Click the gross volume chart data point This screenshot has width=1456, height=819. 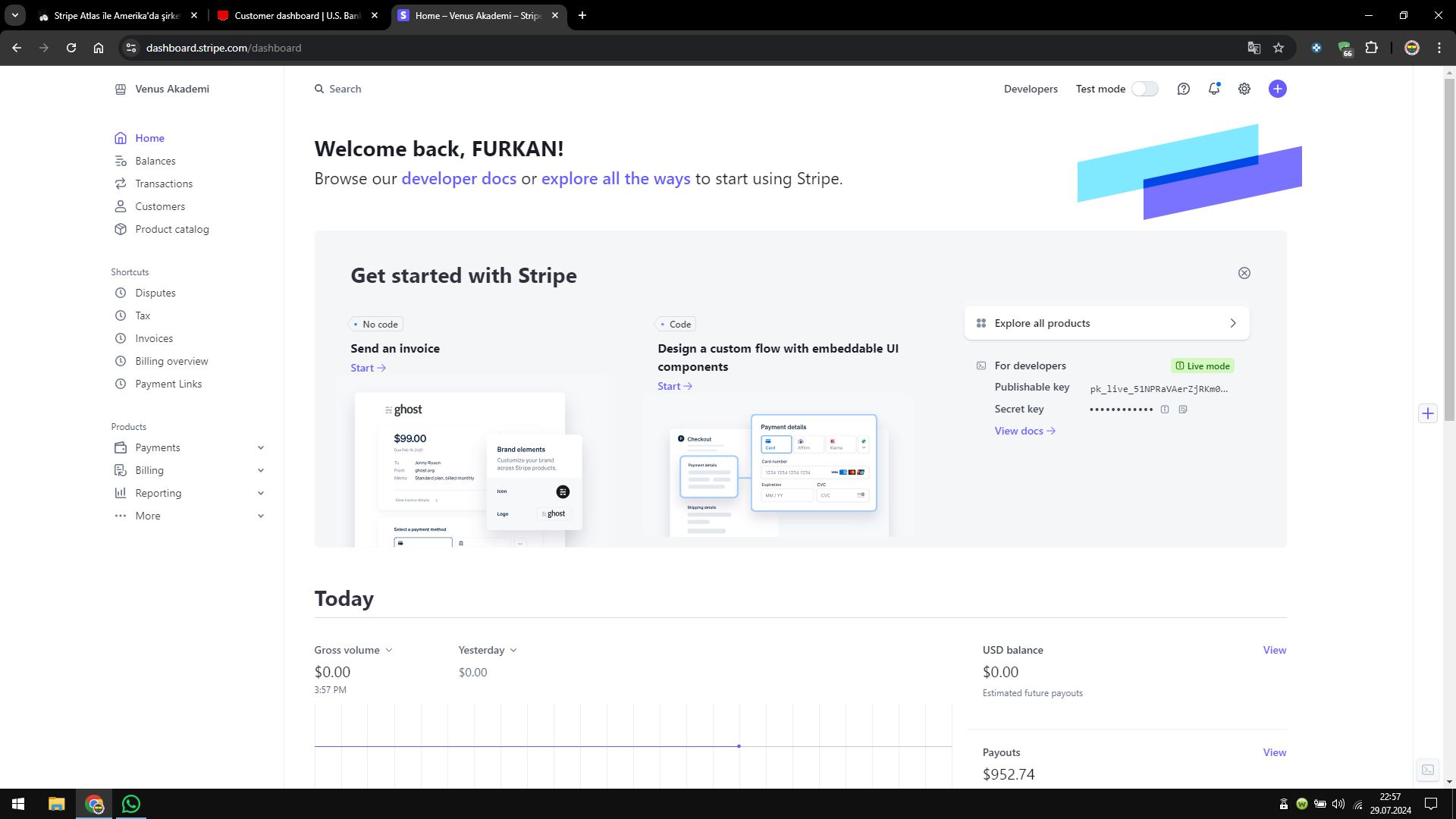coord(739,746)
